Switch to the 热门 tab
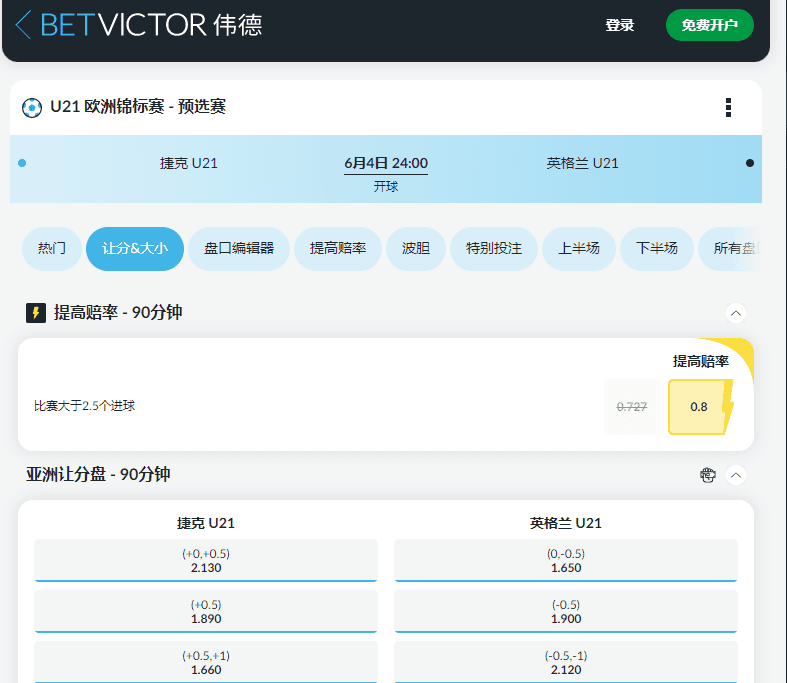Image resolution: width=787 pixels, height=683 pixels. [52, 248]
